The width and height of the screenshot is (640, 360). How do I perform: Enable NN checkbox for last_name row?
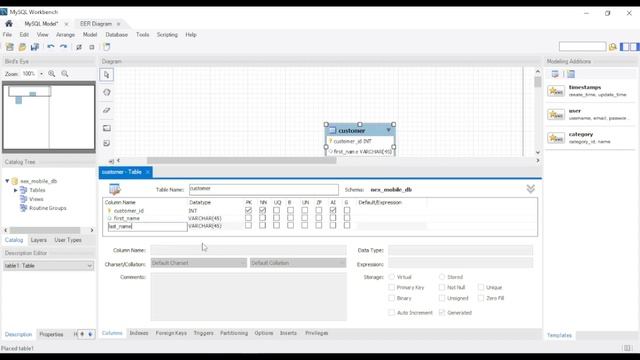tap(262, 225)
